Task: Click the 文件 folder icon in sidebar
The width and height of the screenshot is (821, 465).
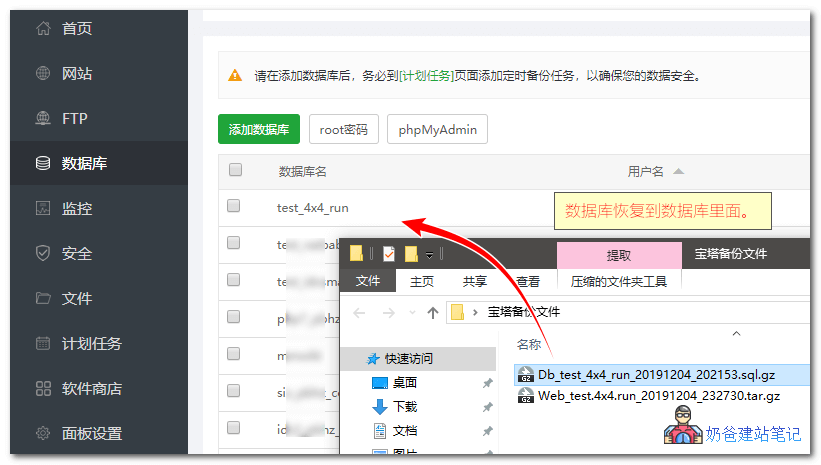Action: pos(43,298)
